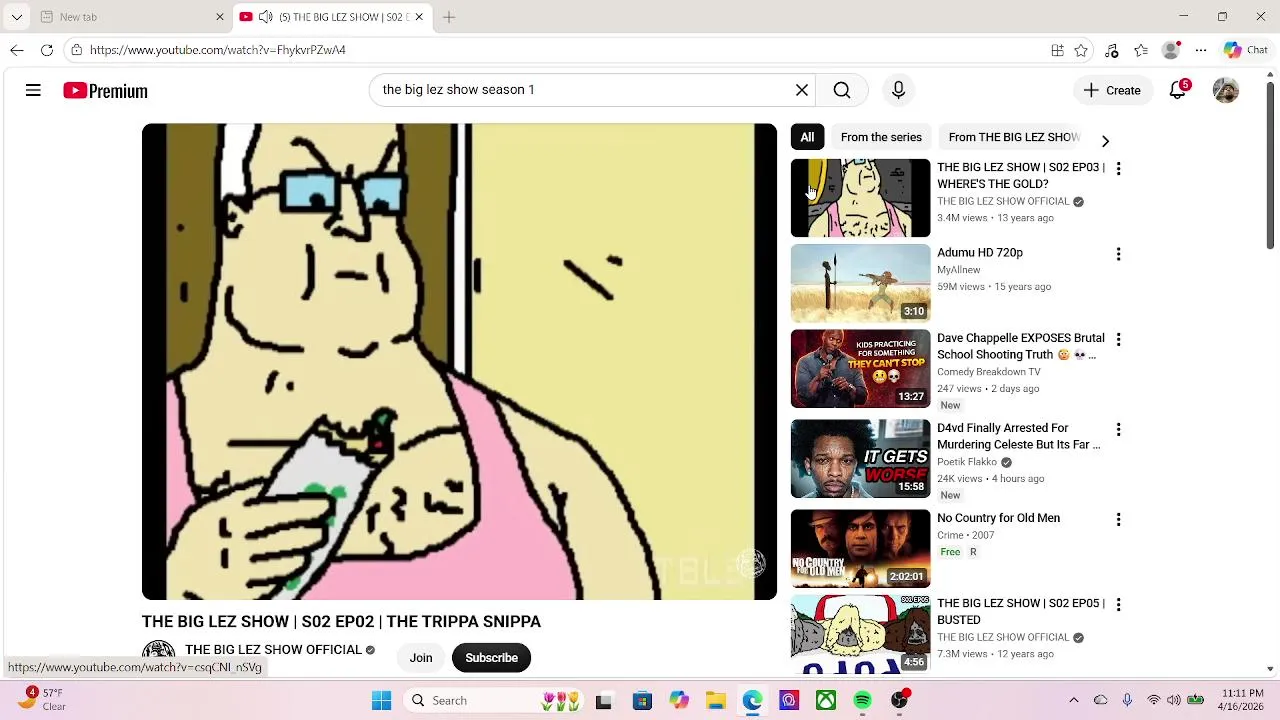Viewport: 1280px width, 720px height.
Task: Mute the Big Lez Show tab audio
Action: (x=265, y=17)
